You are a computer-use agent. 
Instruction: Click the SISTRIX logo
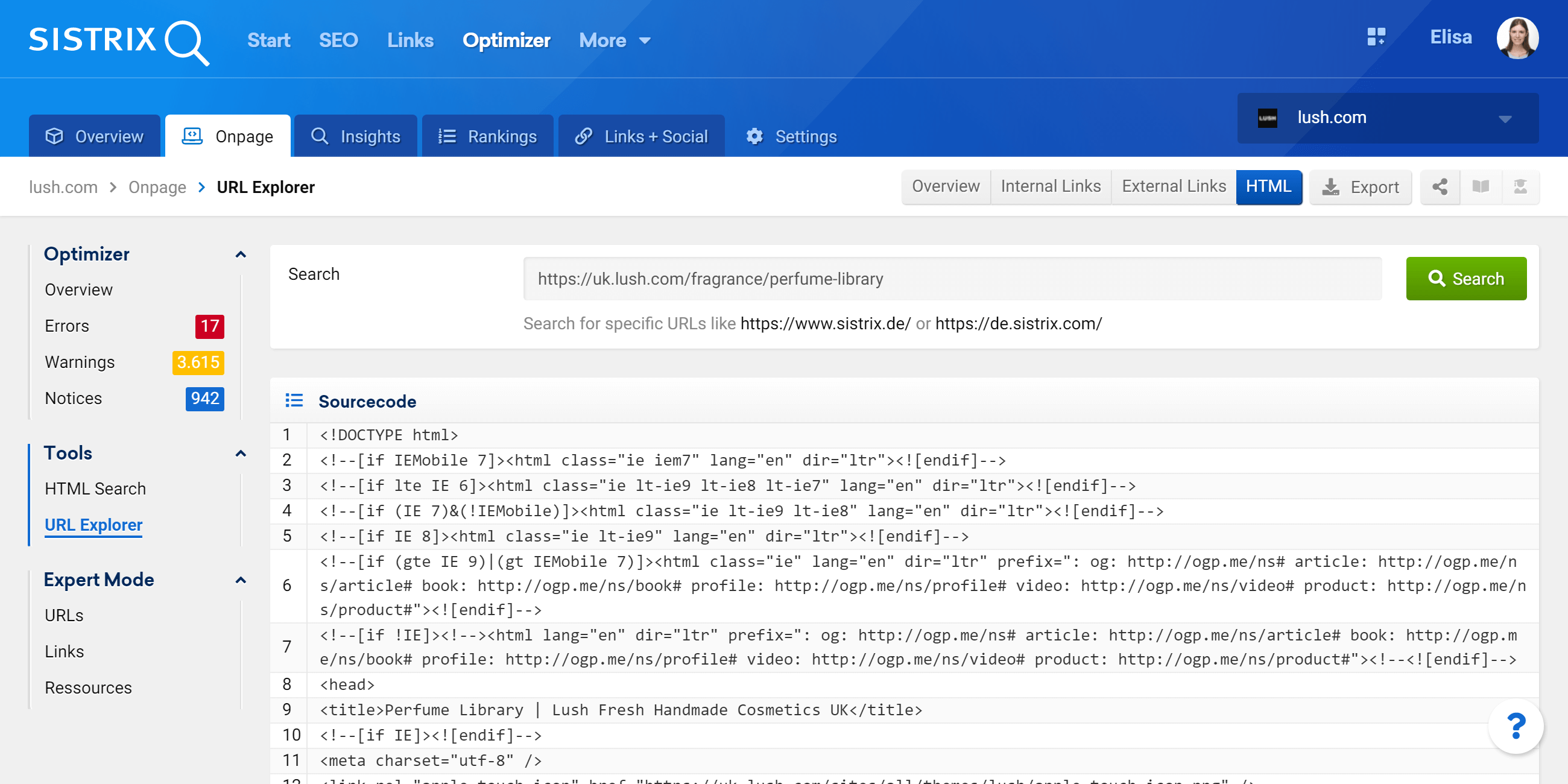tap(119, 42)
